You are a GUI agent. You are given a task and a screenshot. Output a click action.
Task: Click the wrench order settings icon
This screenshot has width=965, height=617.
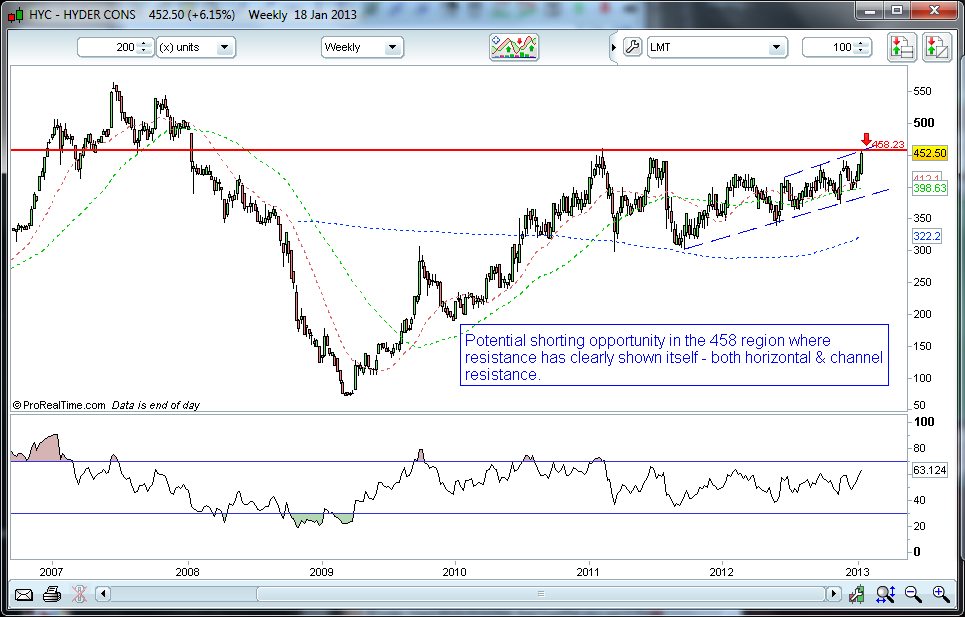click(x=631, y=47)
